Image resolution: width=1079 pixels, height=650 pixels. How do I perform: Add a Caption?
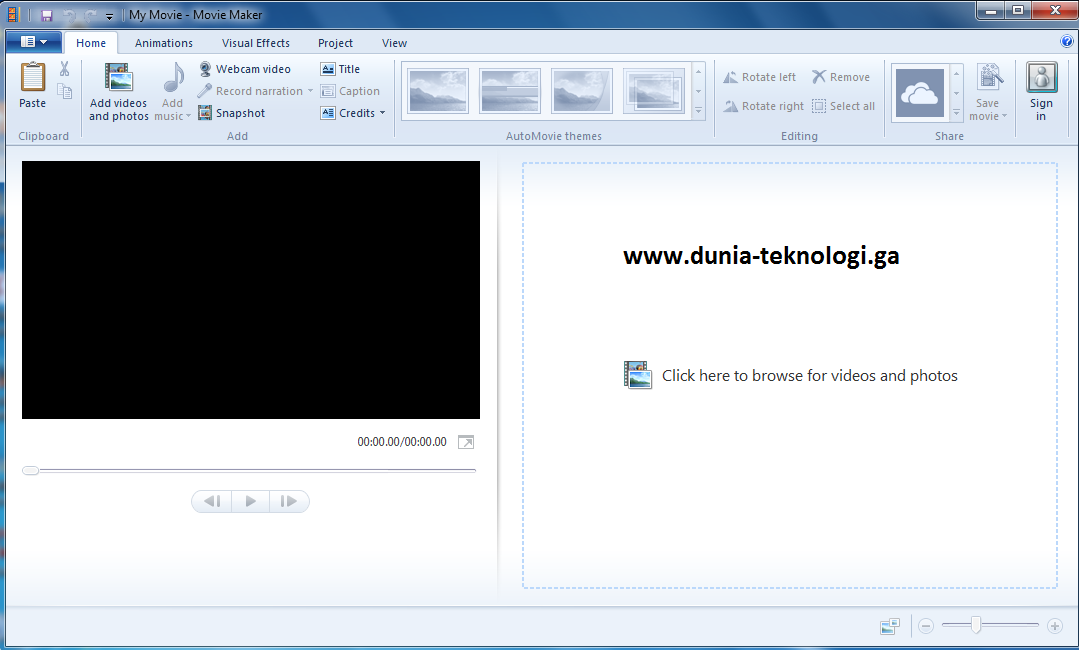(x=350, y=91)
